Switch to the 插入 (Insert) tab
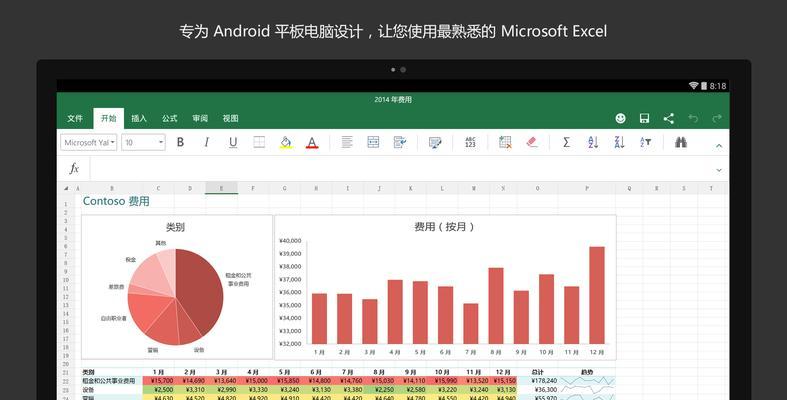The width and height of the screenshot is (787, 400). click(139, 118)
